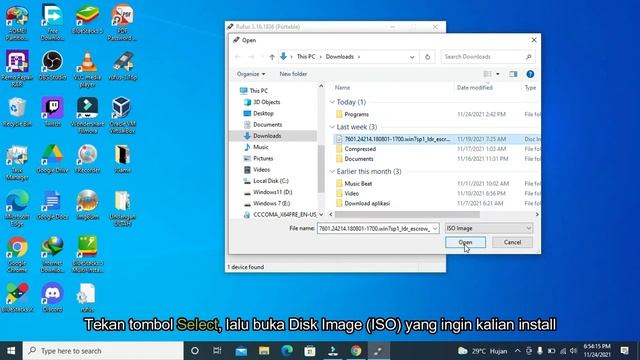Image resolution: width=640 pixels, height=360 pixels.
Task: Open the Organize dropdown menu
Action: [x=251, y=74]
